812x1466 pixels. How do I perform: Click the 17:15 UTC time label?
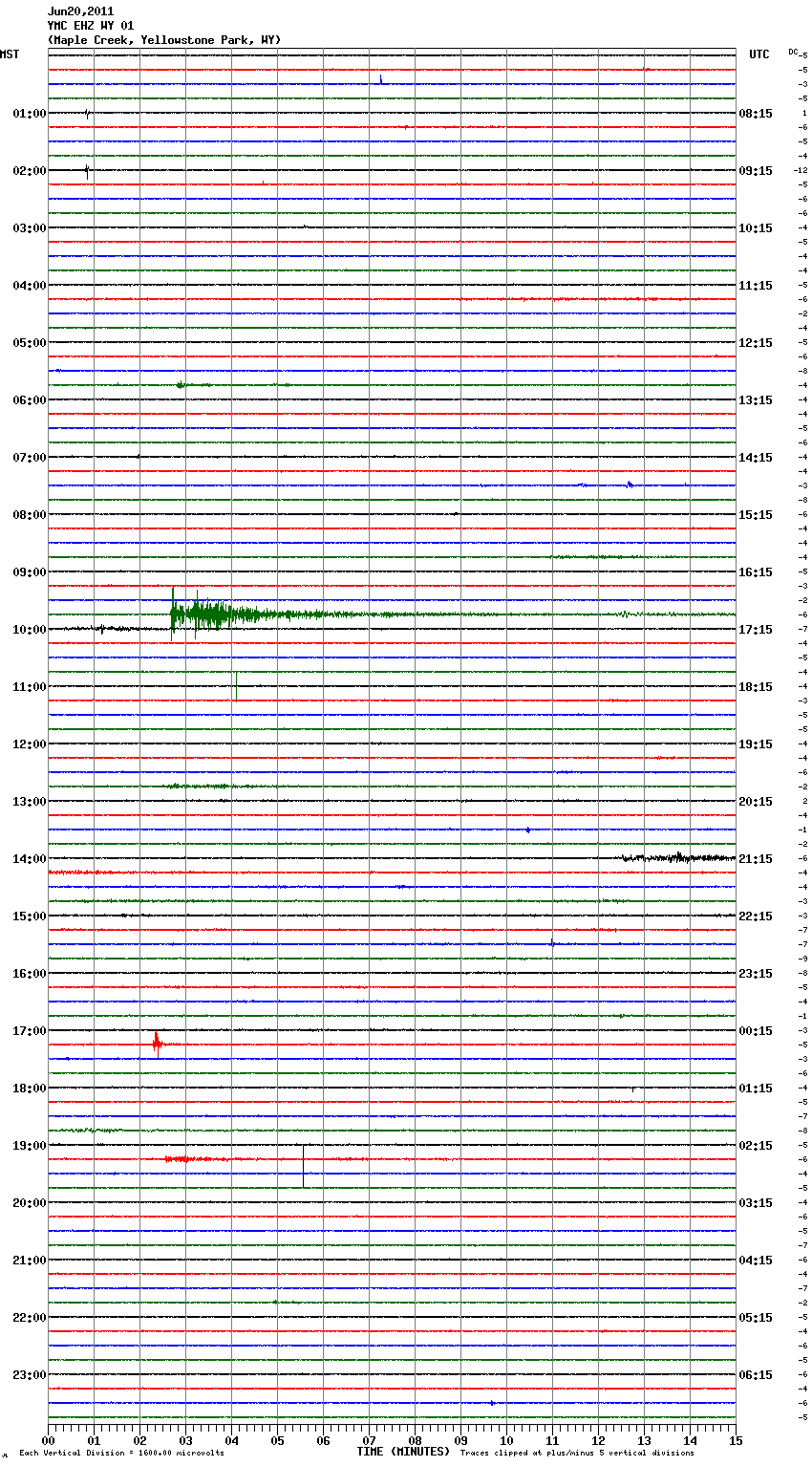[x=756, y=630]
